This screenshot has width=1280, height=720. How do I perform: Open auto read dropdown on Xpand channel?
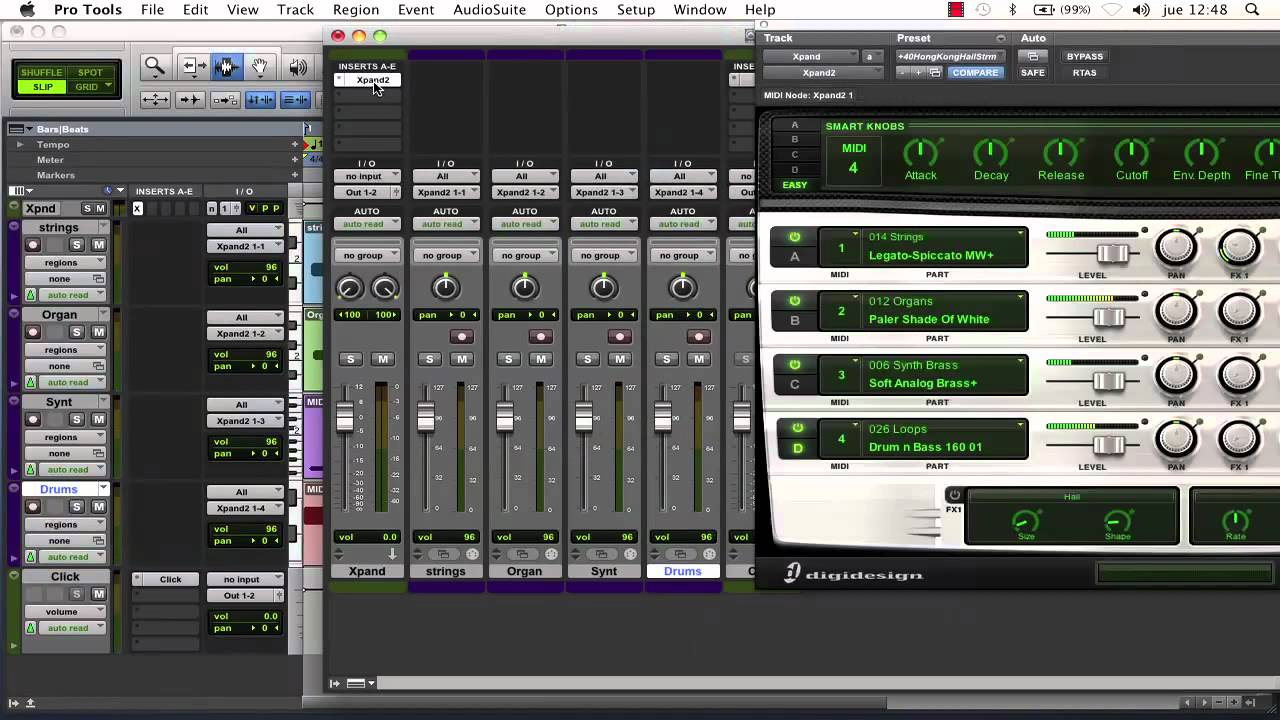tap(366, 224)
